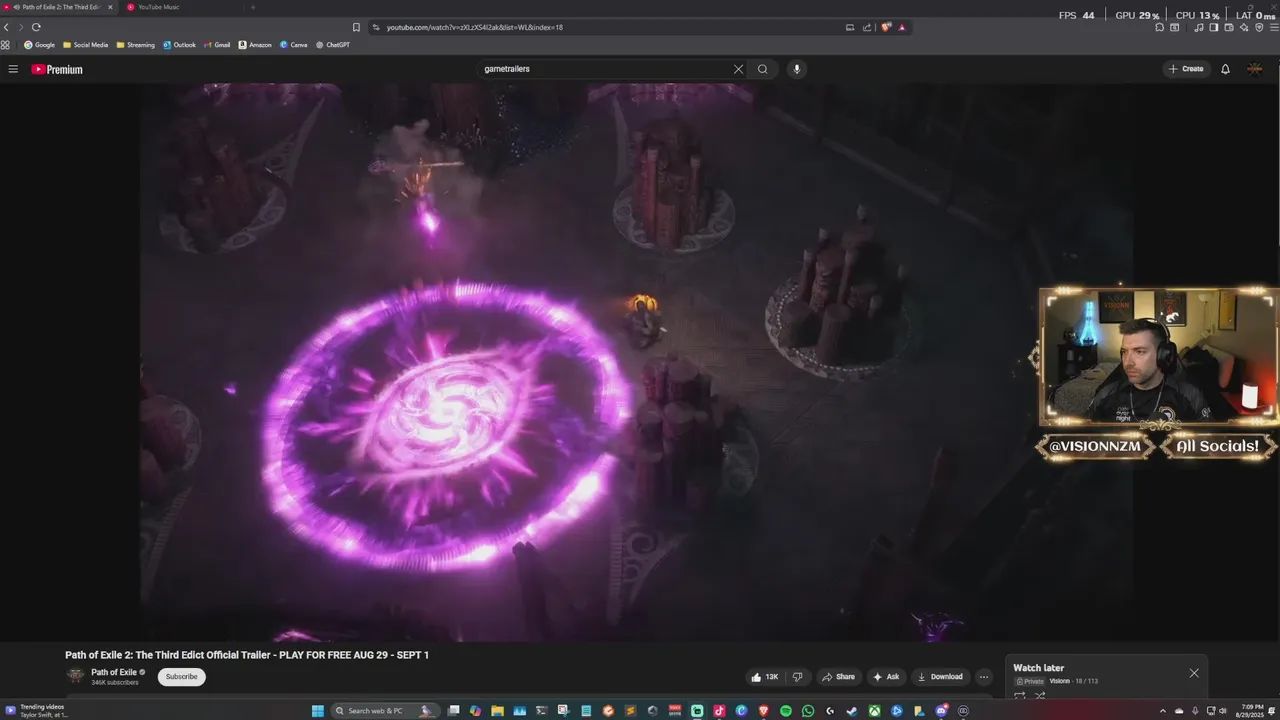Close the Path of Exile 2 tab
The width and height of the screenshot is (1280, 720).
pyautogui.click(x=110, y=7)
